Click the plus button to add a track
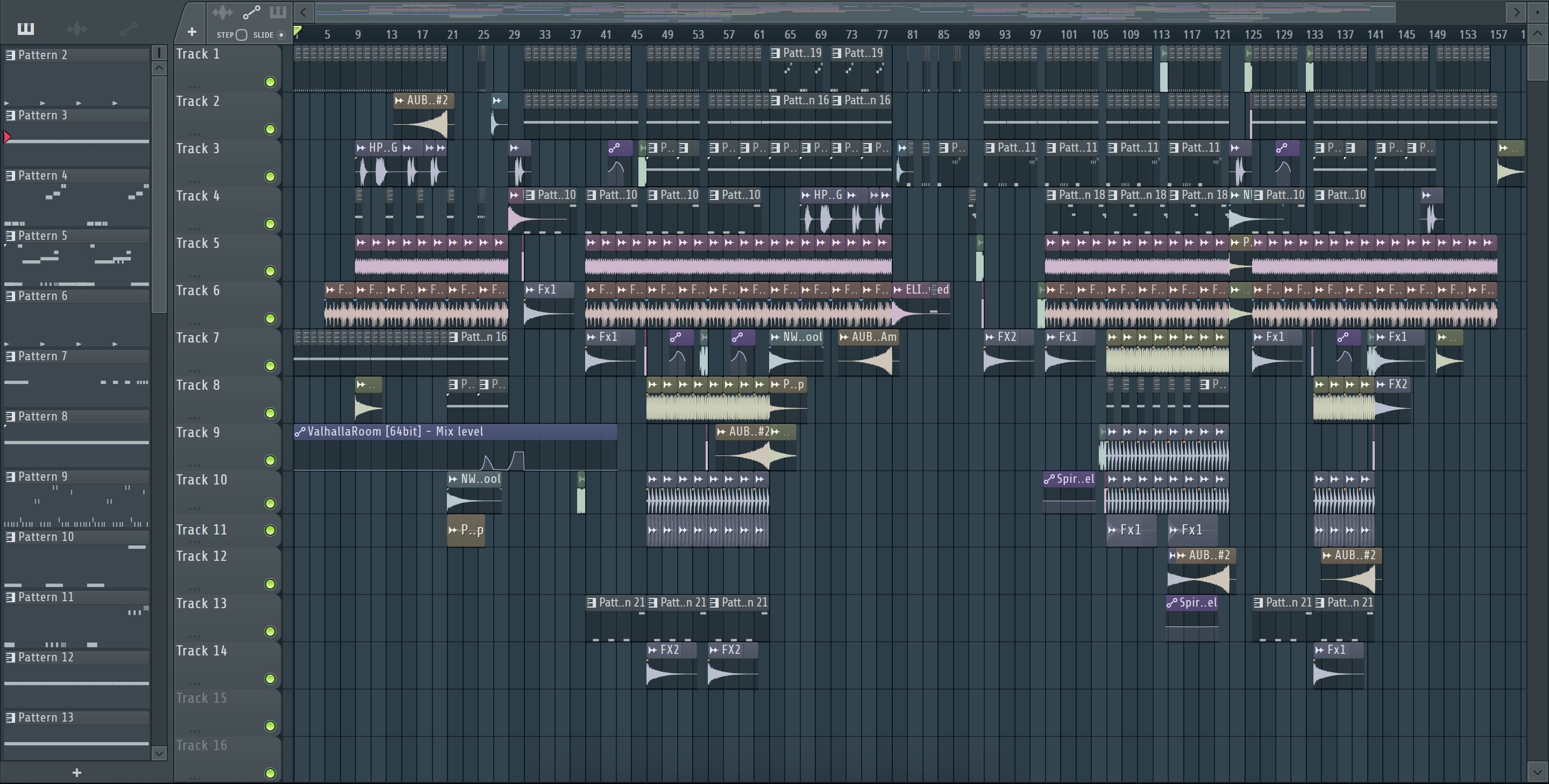Image resolution: width=1549 pixels, height=784 pixels. click(192, 32)
